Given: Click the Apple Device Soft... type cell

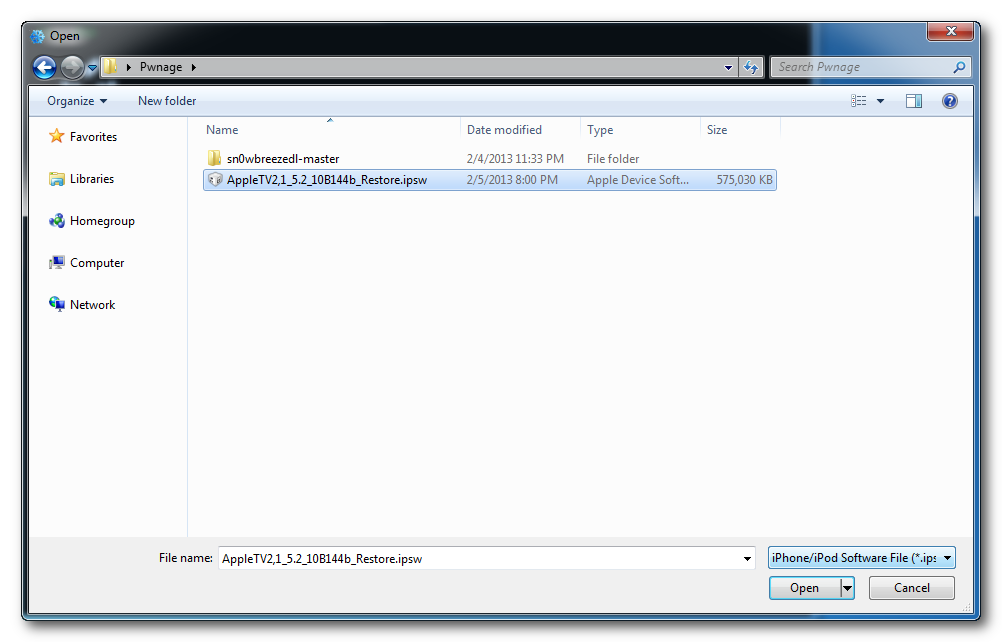Looking at the screenshot, I should (x=638, y=180).
